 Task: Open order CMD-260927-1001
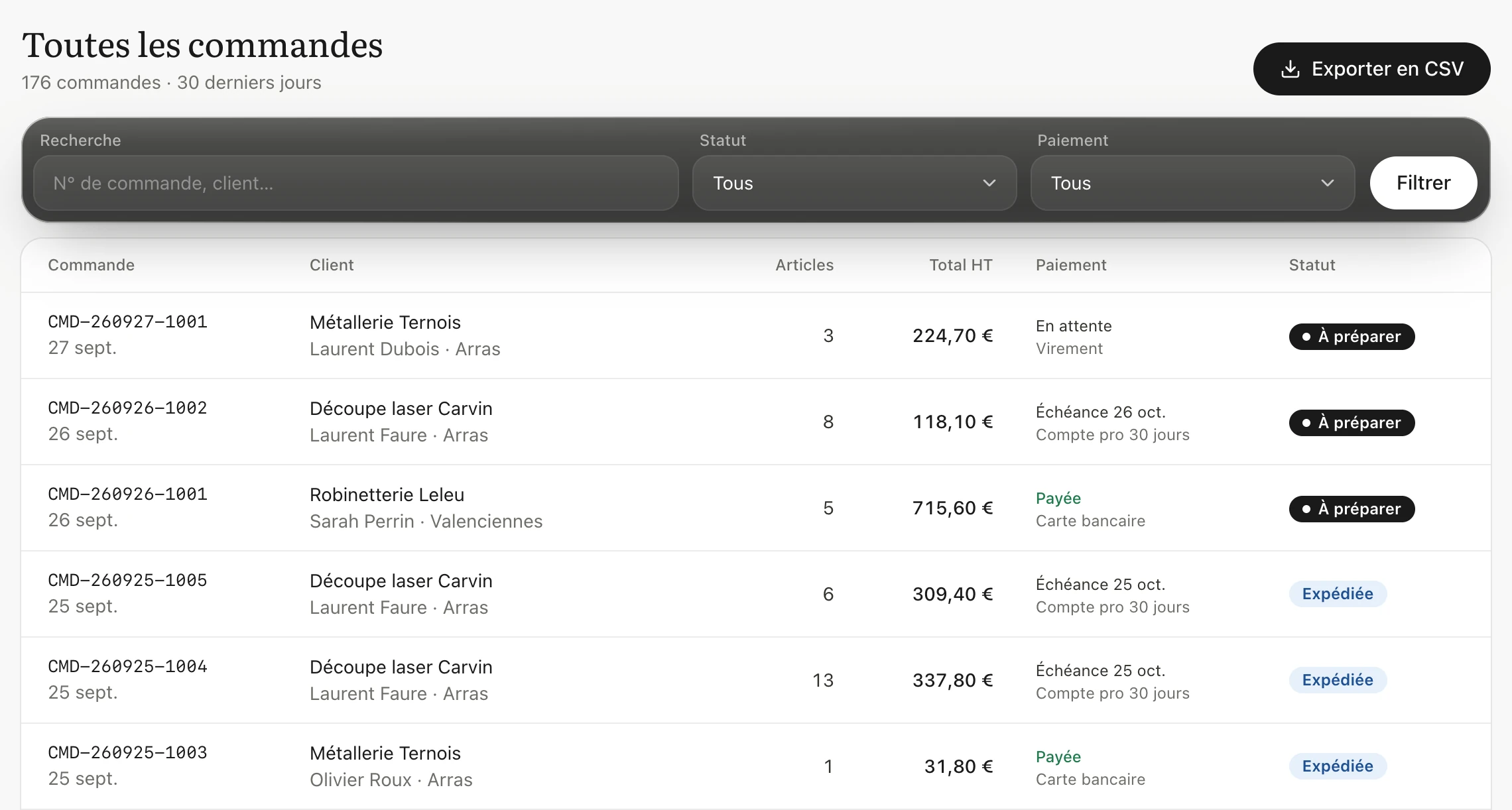[x=127, y=322]
